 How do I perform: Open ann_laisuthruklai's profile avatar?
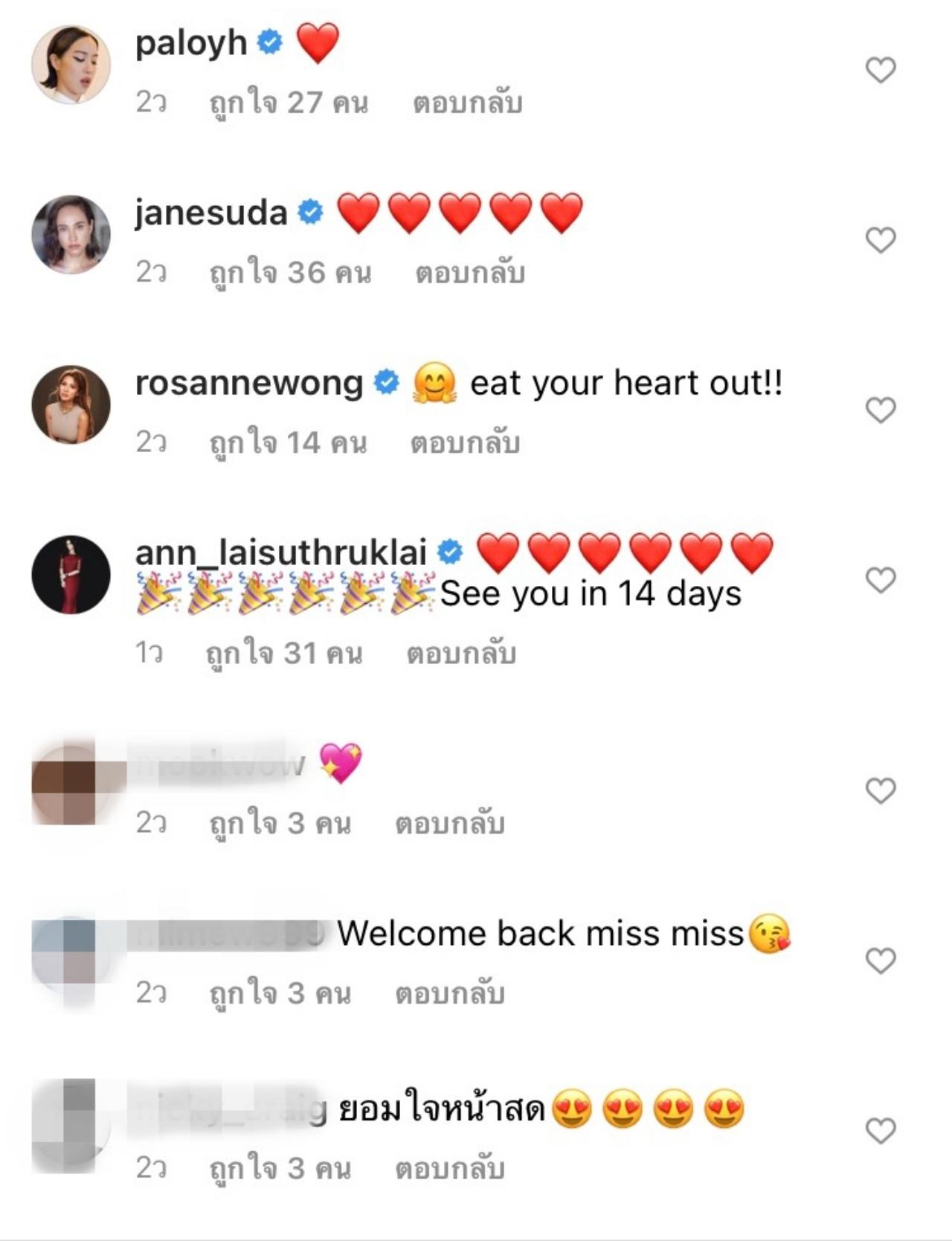point(71,575)
